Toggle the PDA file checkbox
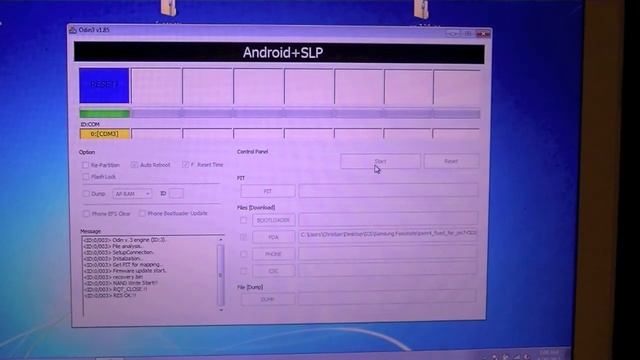The image size is (640, 360). point(243,237)
